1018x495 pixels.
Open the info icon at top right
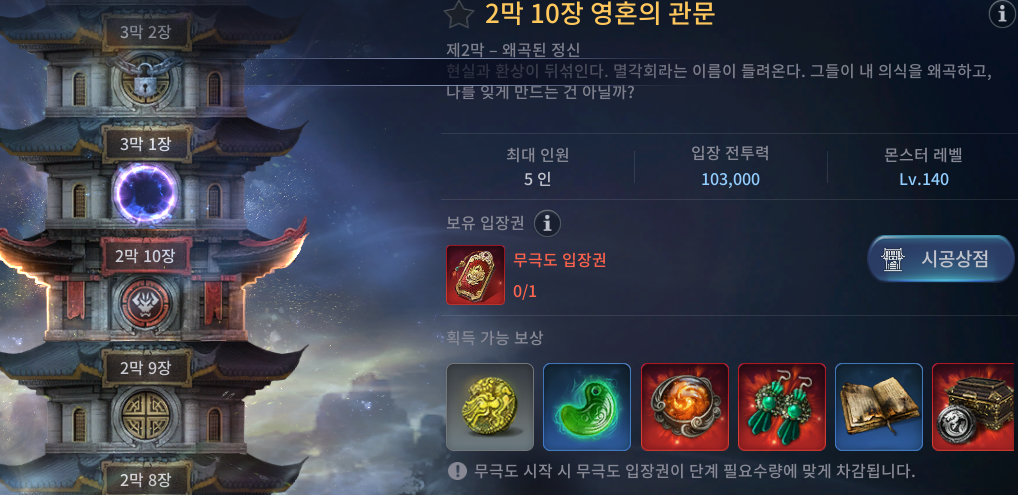[1002, 14]
